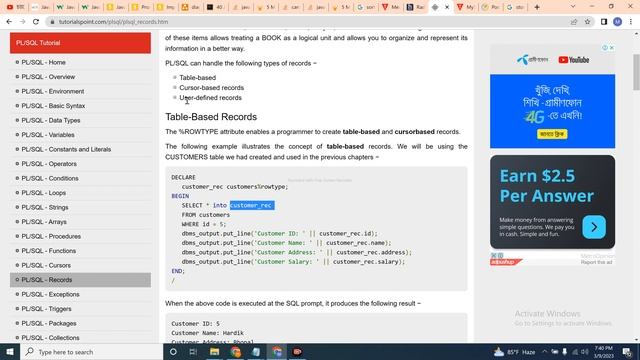The image size is (640, 360).
Task: Open PL/SQL - Collections page
Action: pyautogui.click(x=50, y=338)
